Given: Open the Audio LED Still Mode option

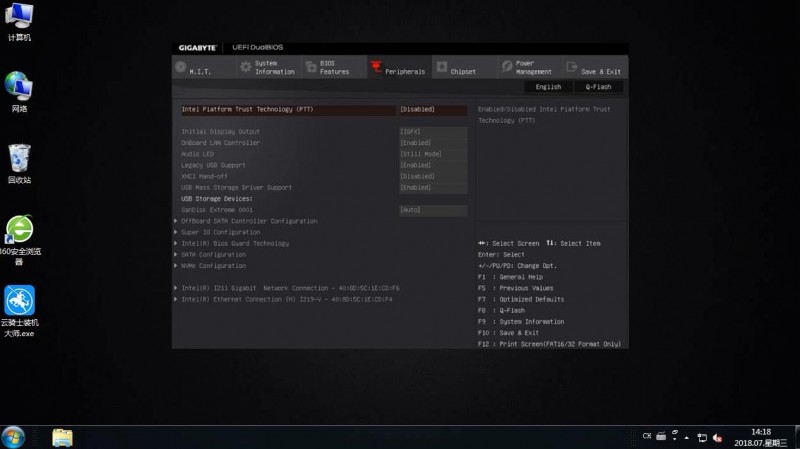Looking at the screenshot, I should click(x=433, y=154).
